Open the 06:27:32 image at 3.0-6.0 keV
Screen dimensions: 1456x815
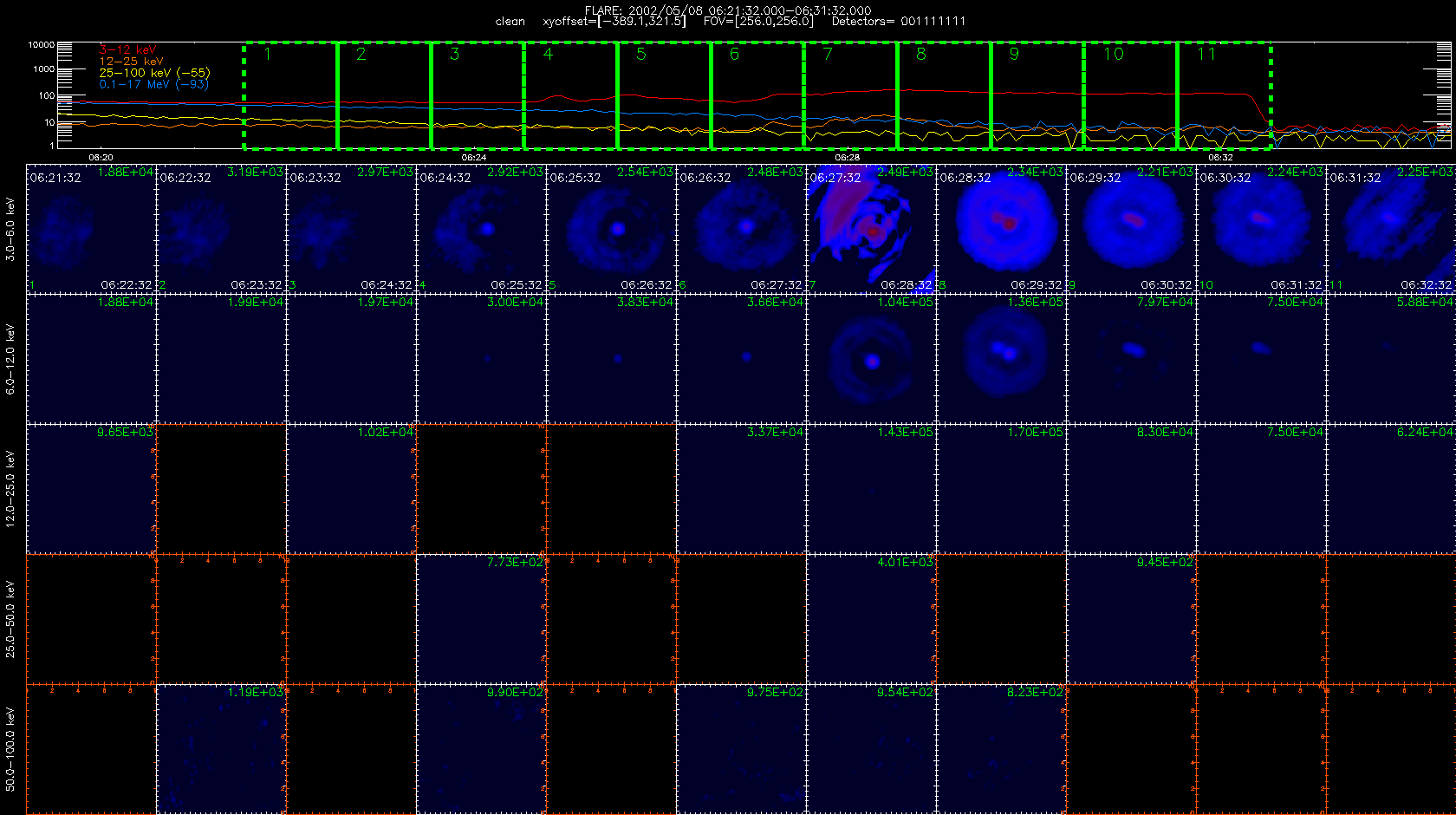point(871,229)
